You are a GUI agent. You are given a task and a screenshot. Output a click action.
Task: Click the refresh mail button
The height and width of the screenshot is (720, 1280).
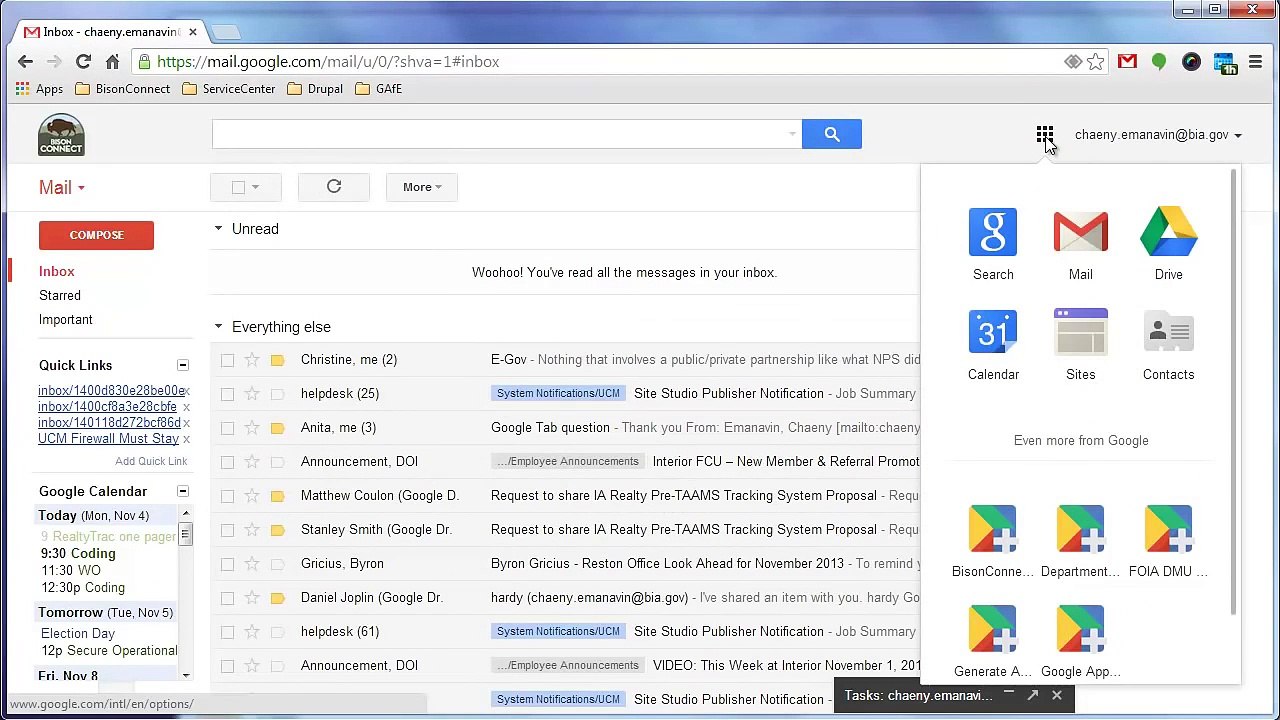334,187
